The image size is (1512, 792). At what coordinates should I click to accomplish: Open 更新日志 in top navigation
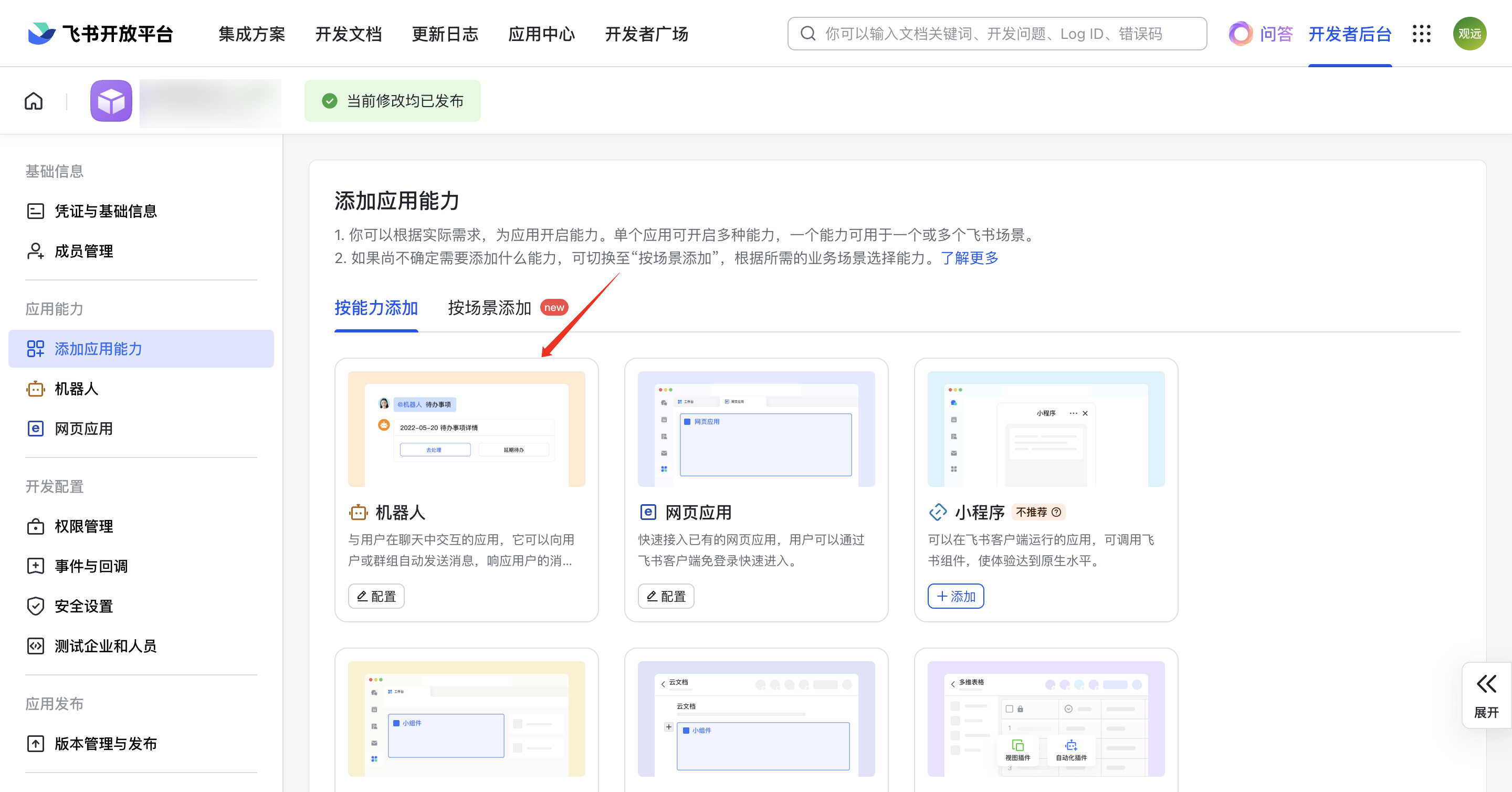(x=445, y=34)
